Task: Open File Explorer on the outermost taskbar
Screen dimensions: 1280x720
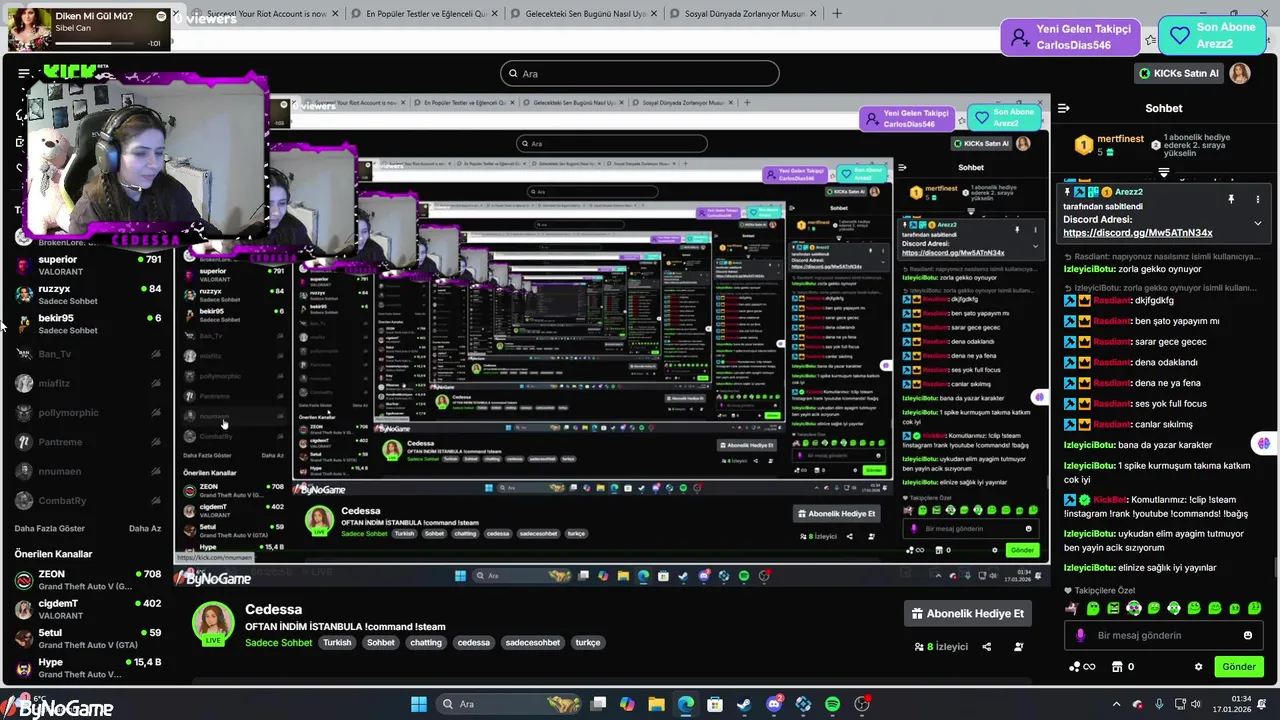Action: click(657, 704)
